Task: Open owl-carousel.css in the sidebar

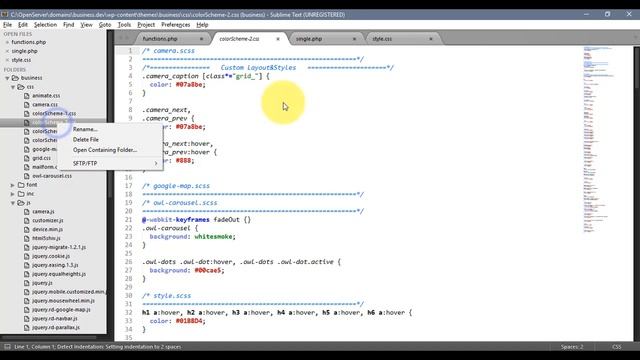Action: 52,176
